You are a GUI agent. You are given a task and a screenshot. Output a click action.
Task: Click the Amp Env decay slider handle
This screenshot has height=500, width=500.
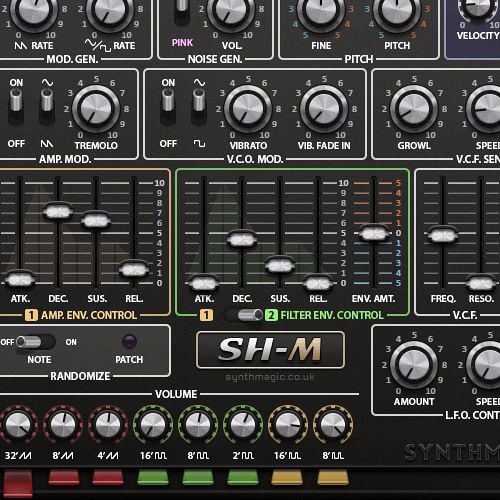pyautogui.click(x=58, y=211)
